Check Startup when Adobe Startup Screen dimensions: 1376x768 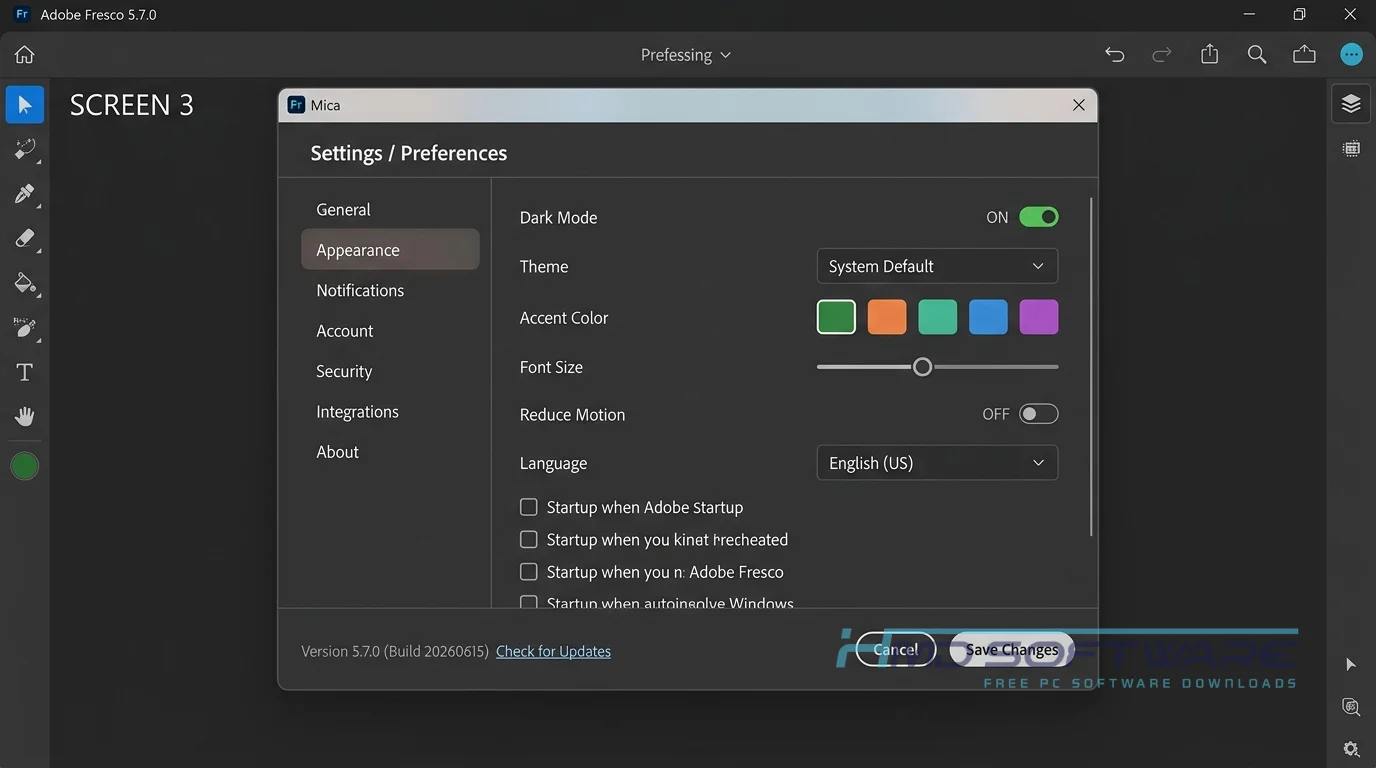(529, 507)
